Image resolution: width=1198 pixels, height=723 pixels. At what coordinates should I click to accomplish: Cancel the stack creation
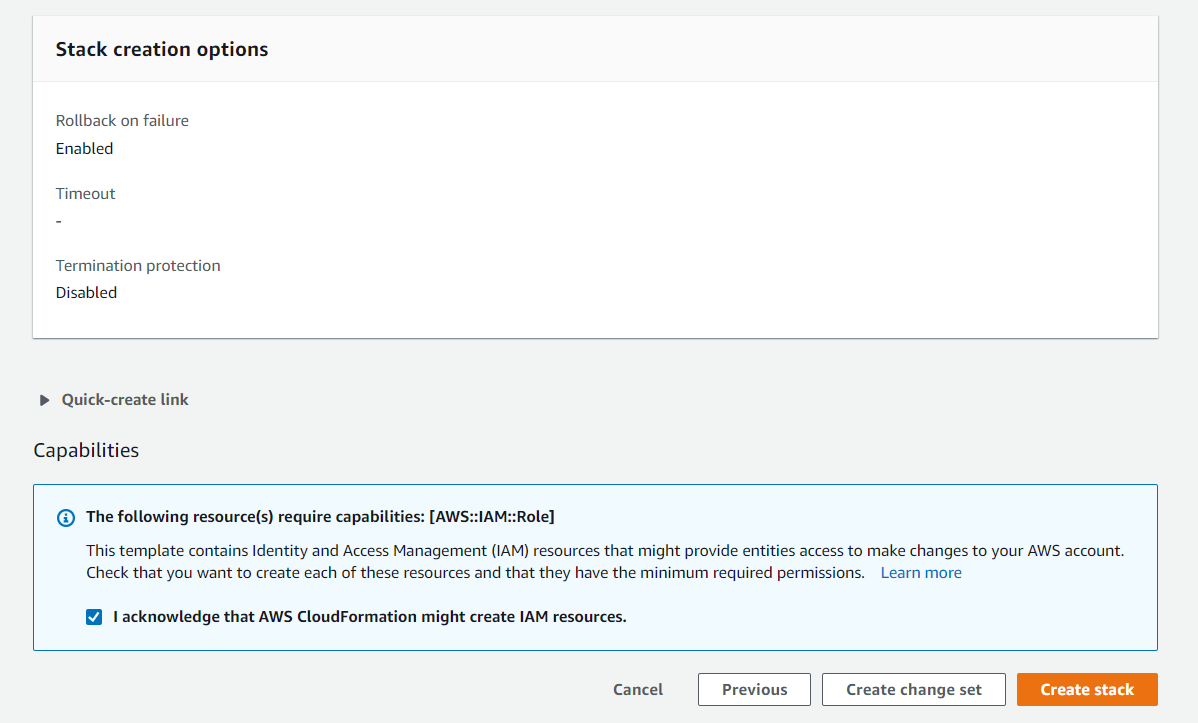point(638,689)
